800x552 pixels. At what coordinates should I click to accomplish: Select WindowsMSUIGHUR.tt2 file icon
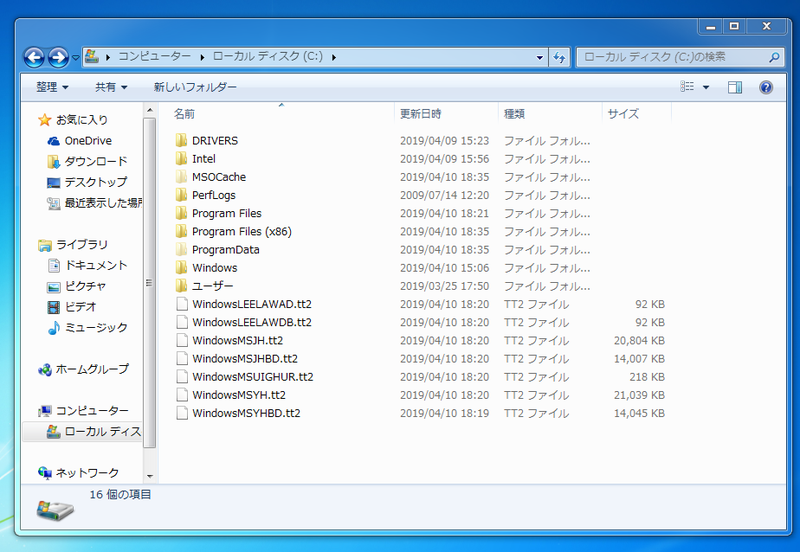coord(182,377)
